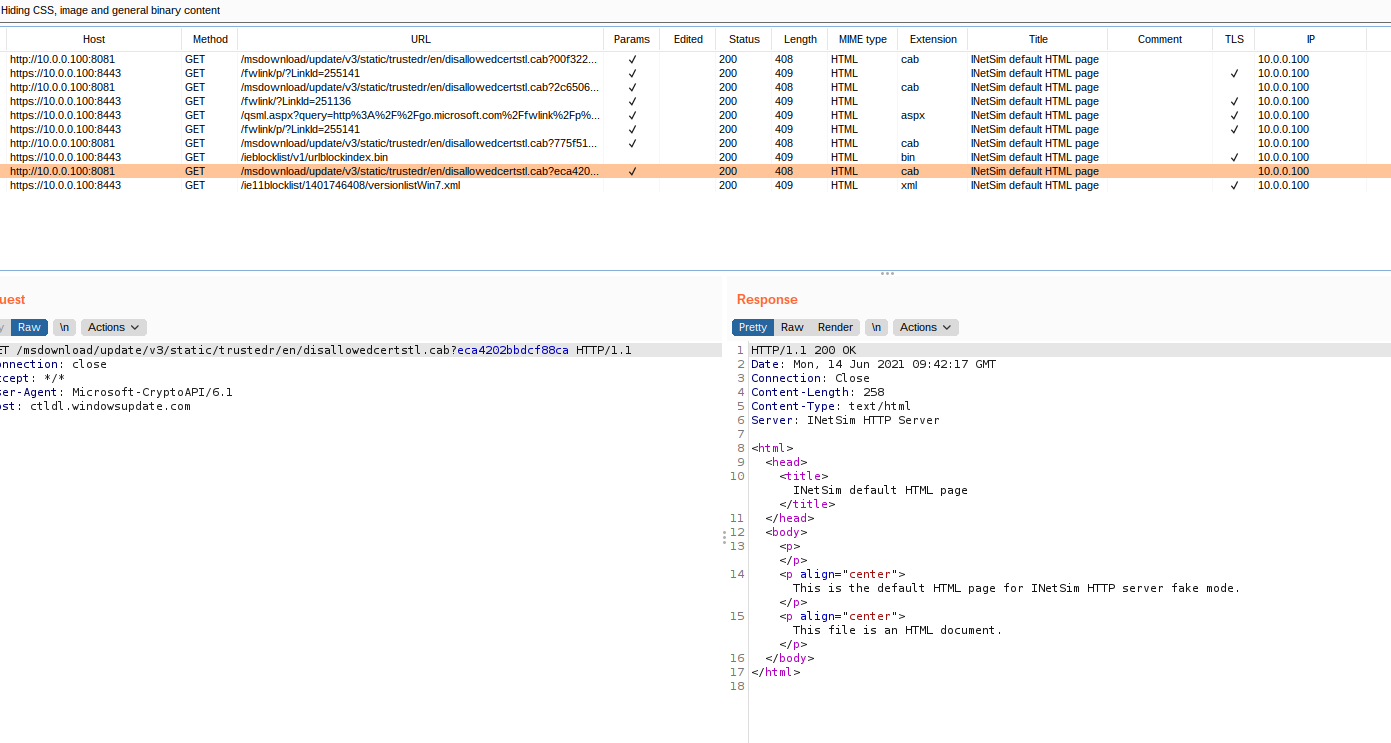Sort history by the Host column header
1391x743 pixels.
[x=94, y=39]
